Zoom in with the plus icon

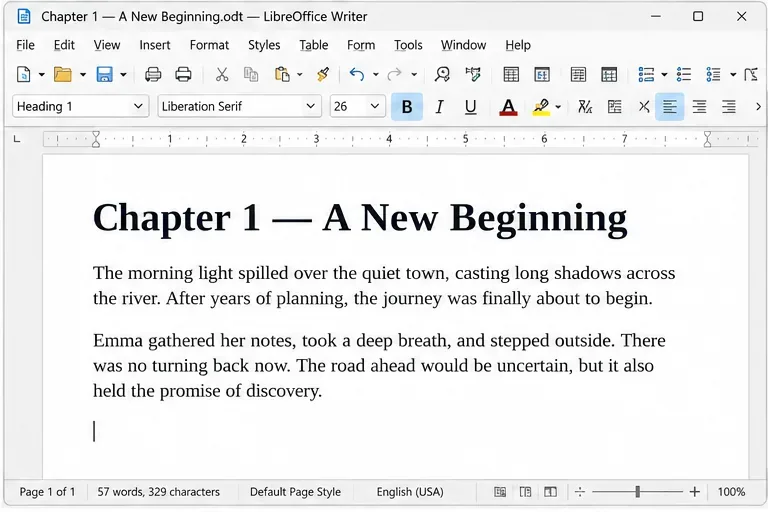694,491
